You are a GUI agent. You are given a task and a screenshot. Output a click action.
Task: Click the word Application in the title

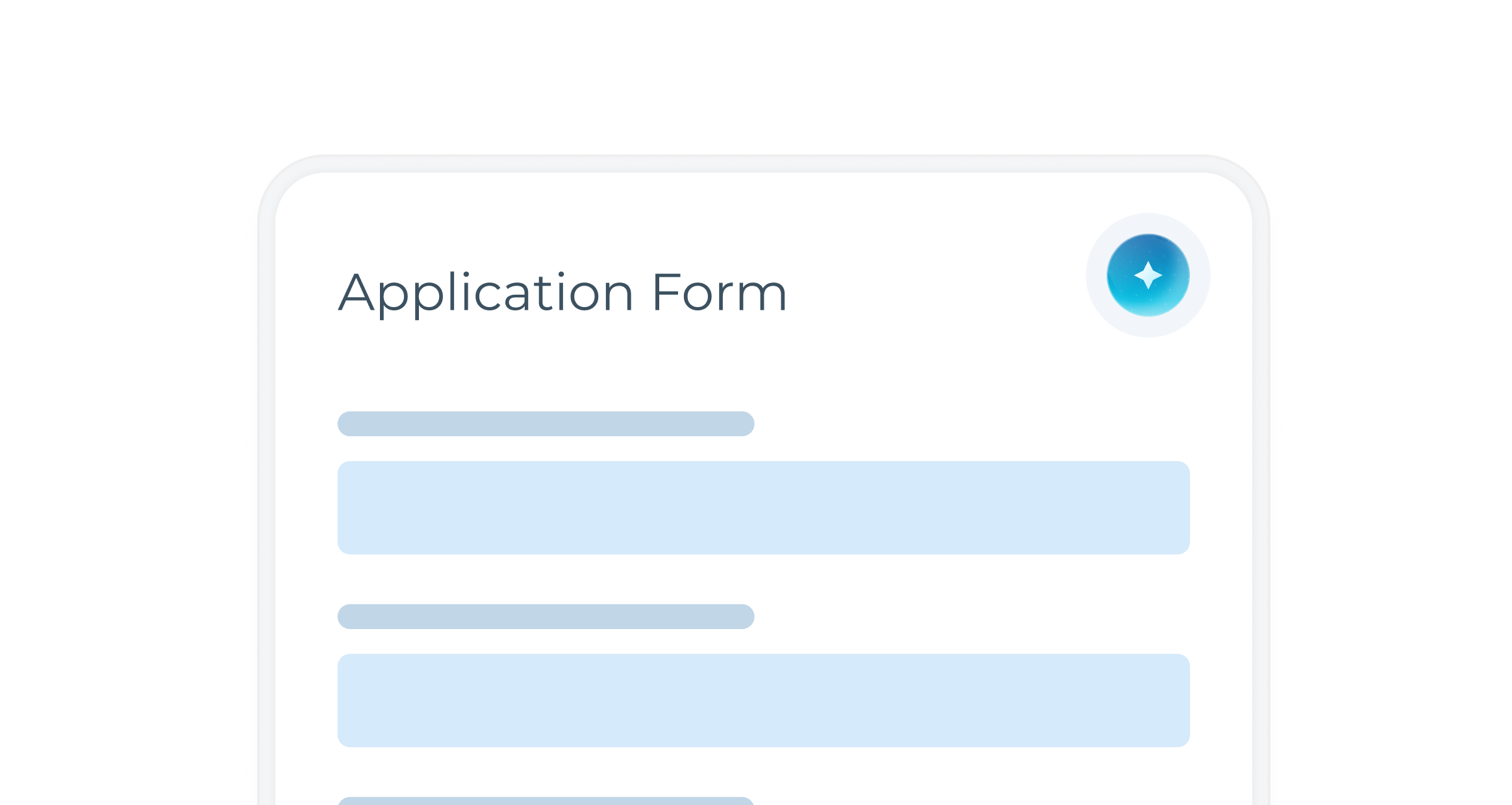coord(486,293)
